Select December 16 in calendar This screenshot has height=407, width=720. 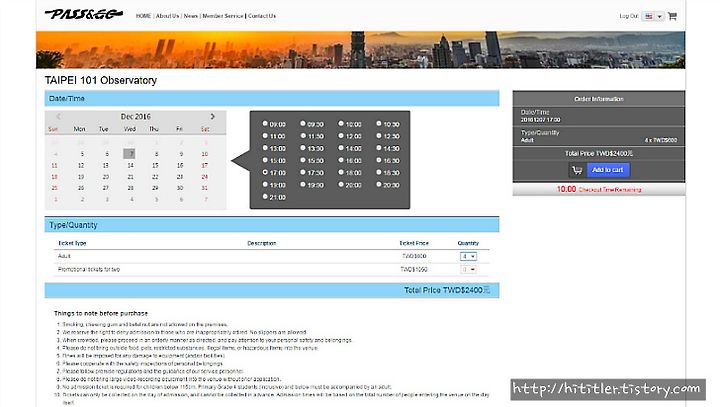coord(180,165)
